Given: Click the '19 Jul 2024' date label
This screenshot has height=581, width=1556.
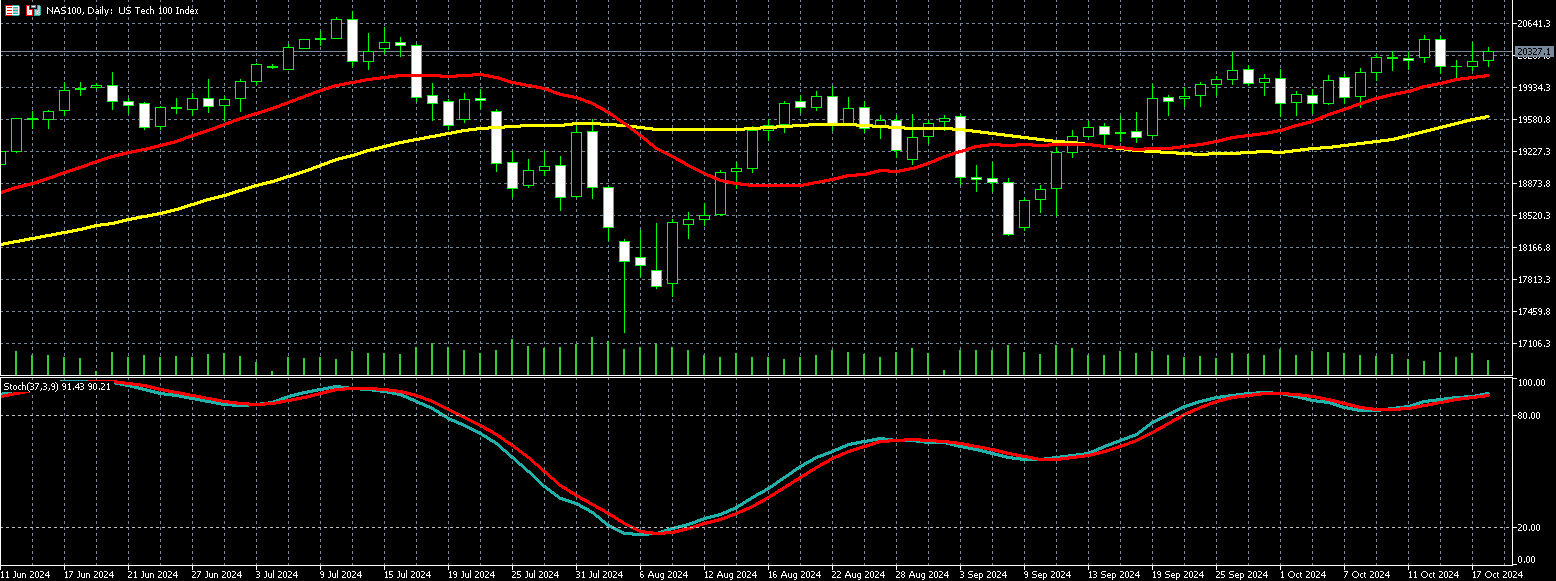Looking at the screenshot, I should point(471,575).
